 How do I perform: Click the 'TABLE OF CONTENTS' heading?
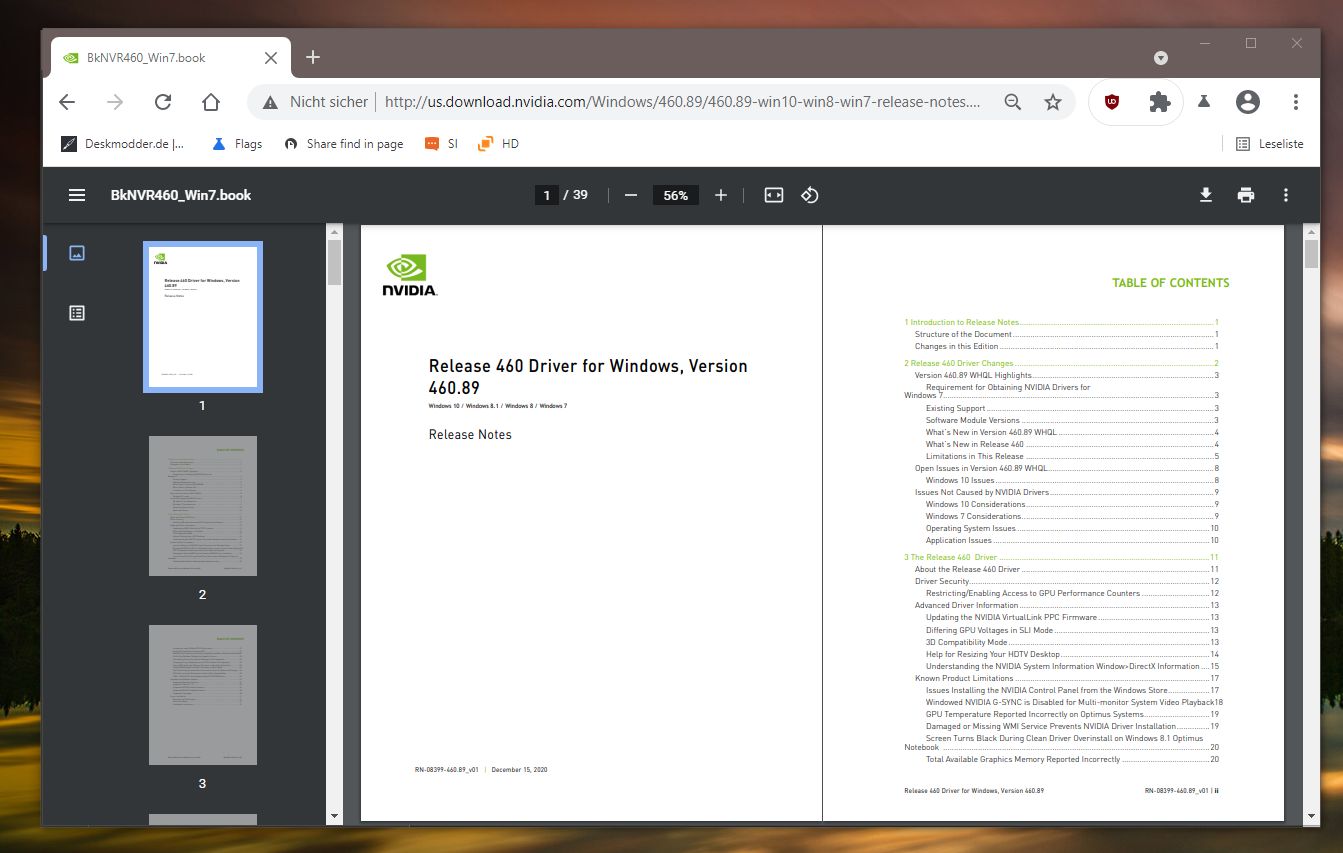[1171, 283]
